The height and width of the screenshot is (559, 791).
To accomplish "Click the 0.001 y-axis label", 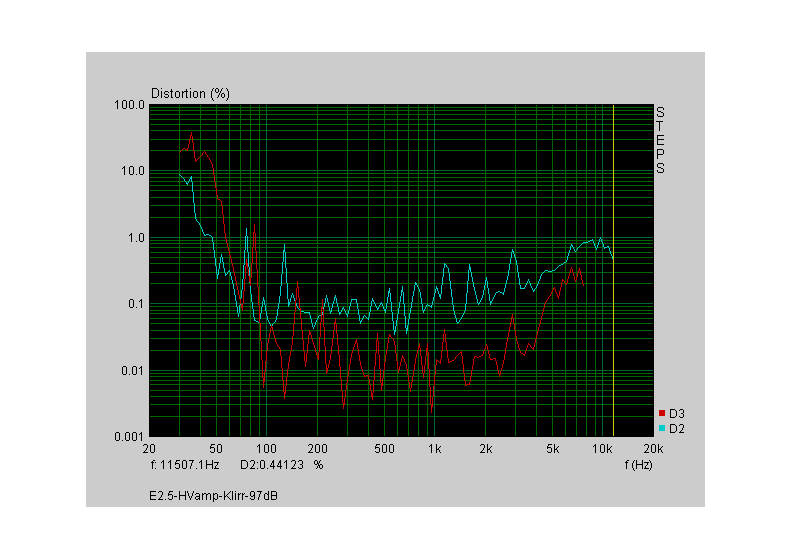I will coord(129,437).
